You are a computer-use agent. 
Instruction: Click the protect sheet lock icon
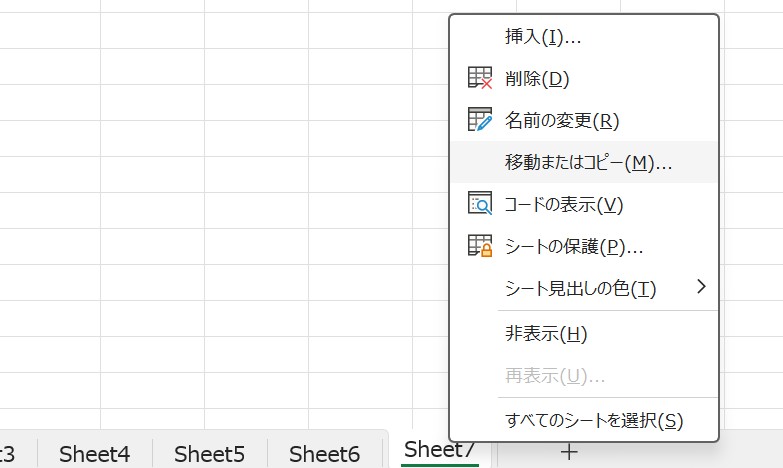point(480,246)
